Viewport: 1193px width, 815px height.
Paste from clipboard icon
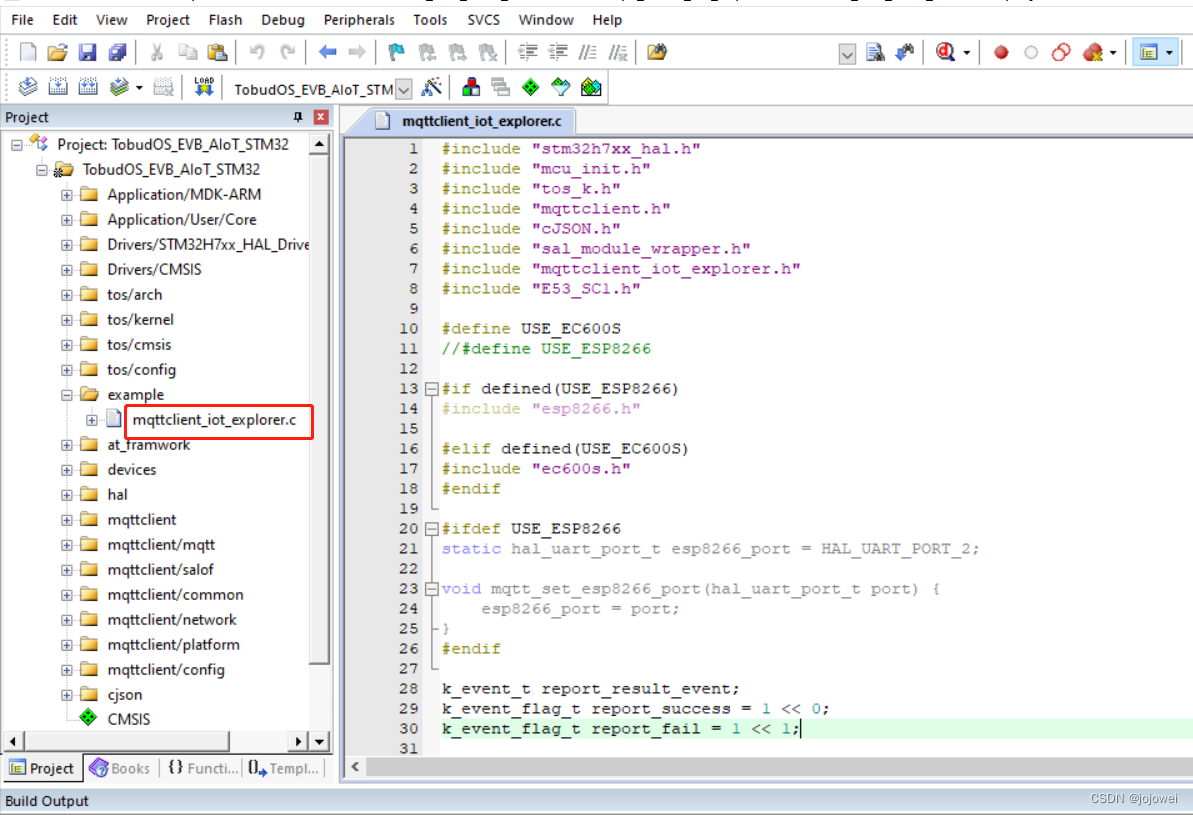coord(218,52)
